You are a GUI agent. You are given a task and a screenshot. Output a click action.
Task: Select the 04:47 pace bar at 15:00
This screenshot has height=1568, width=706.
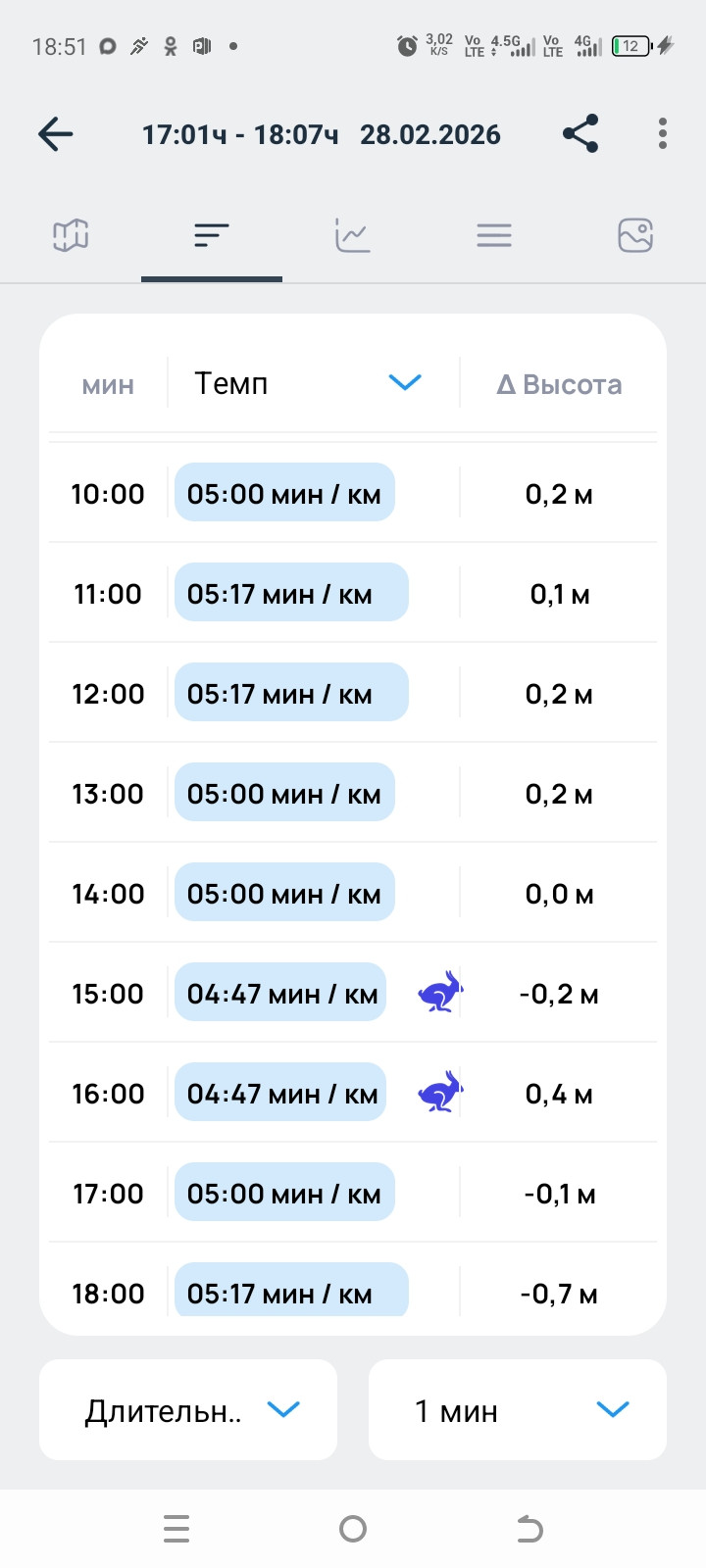point(280,993)
